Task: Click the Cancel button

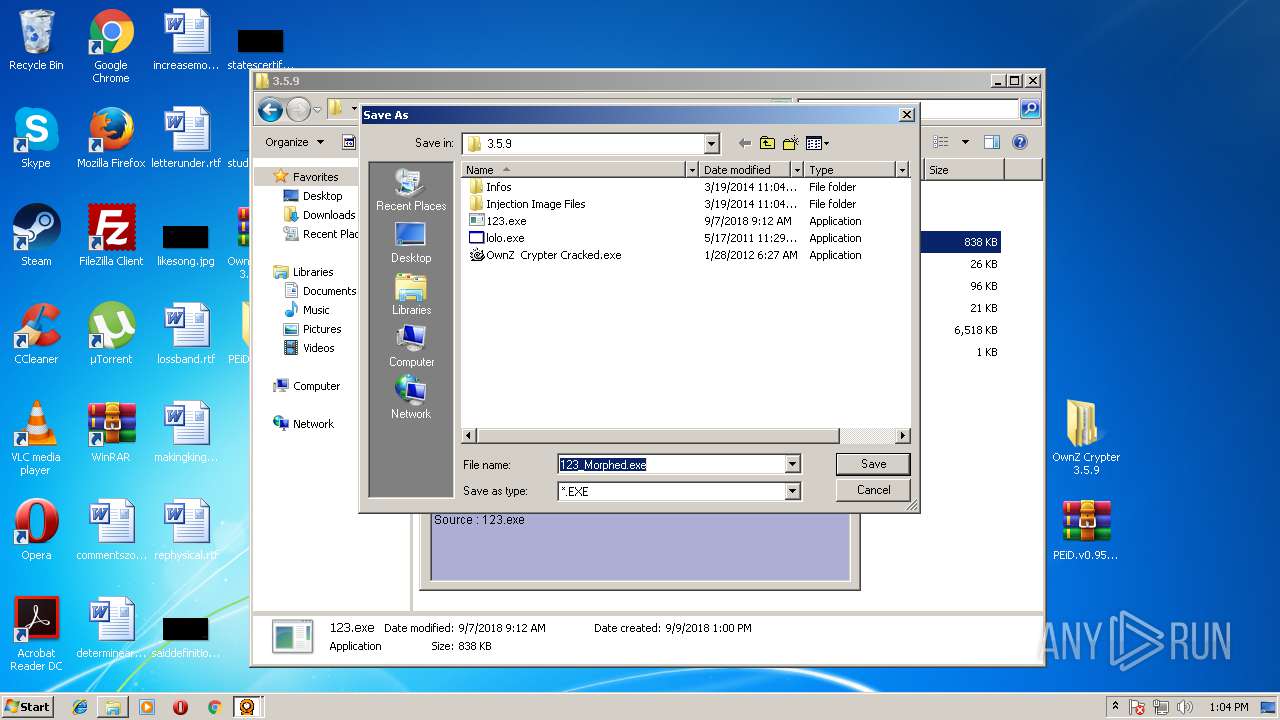Action: 873,490
